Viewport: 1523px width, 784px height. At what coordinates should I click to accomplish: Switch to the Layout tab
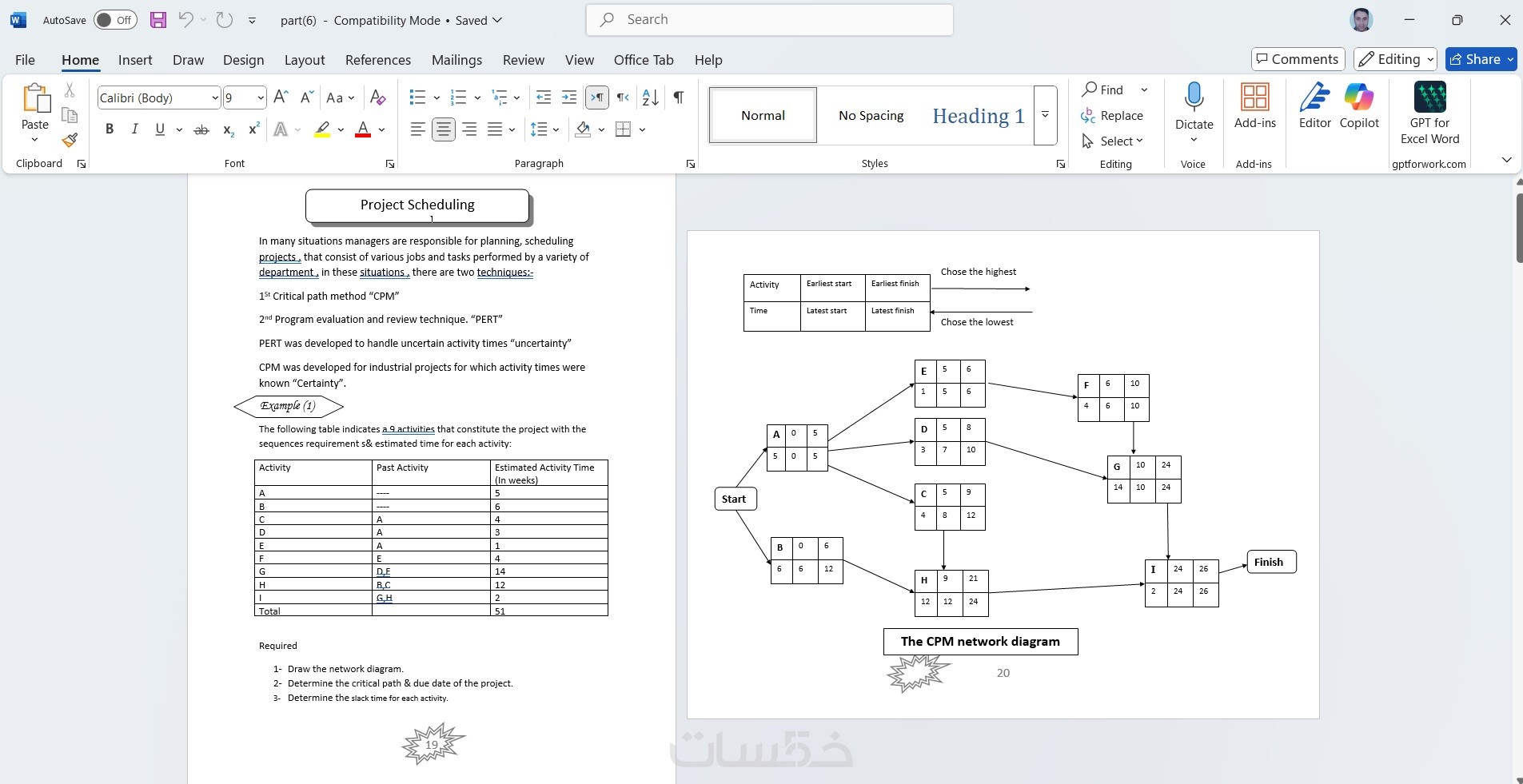coord(305,60)
